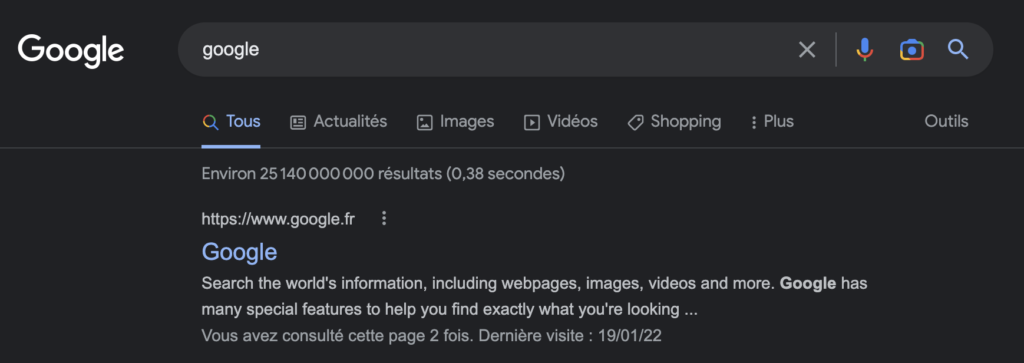The image size is (1024, 363).
Task: Click the Vidéos play icon
Action: pyautogui.click(x=532, y=122)
